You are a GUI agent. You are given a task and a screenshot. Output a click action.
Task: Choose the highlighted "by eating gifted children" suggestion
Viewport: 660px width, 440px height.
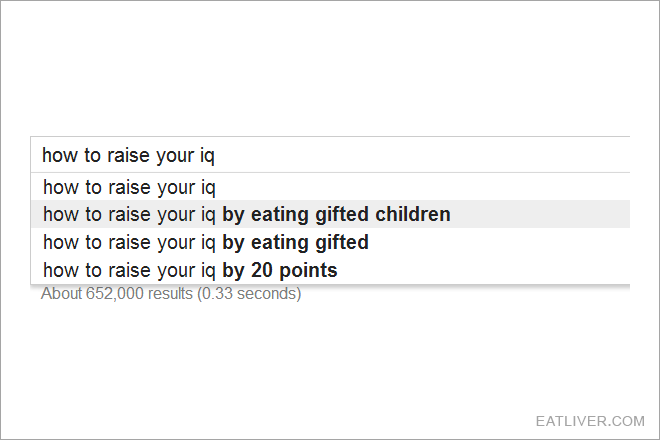click(x=330, y=214)
